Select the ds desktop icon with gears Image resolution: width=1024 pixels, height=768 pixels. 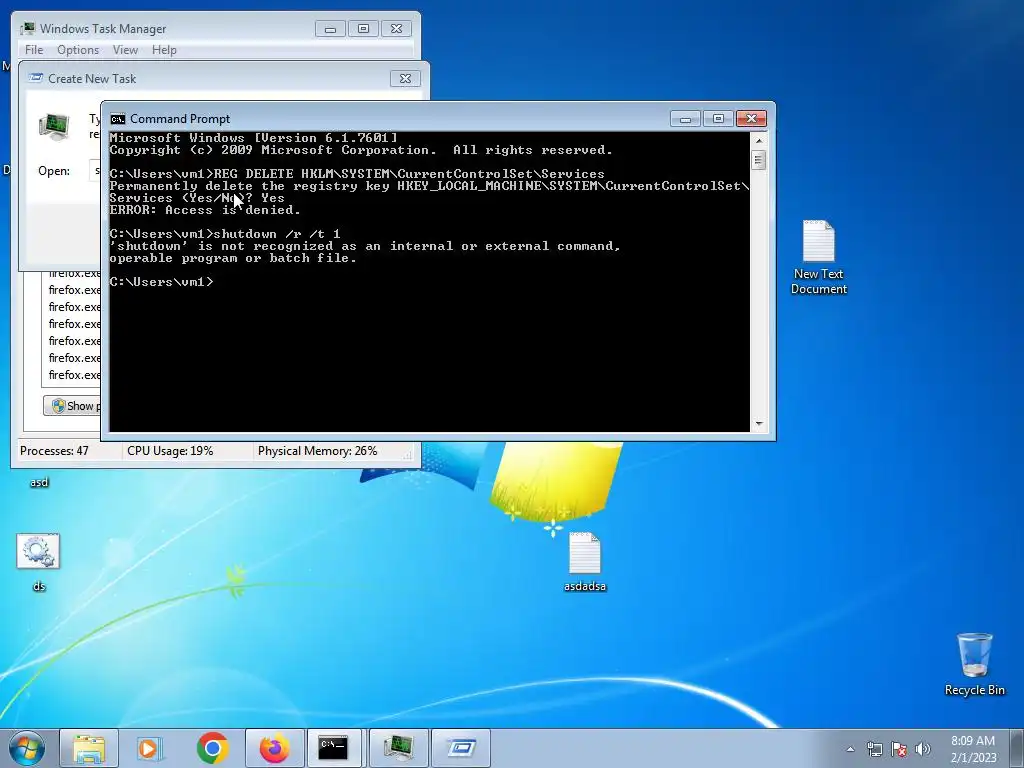click(39, 562)
